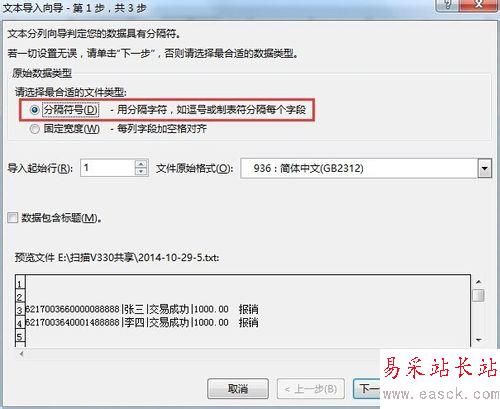
Task: Click the 取消 button
Action: [x=238, y=388]
